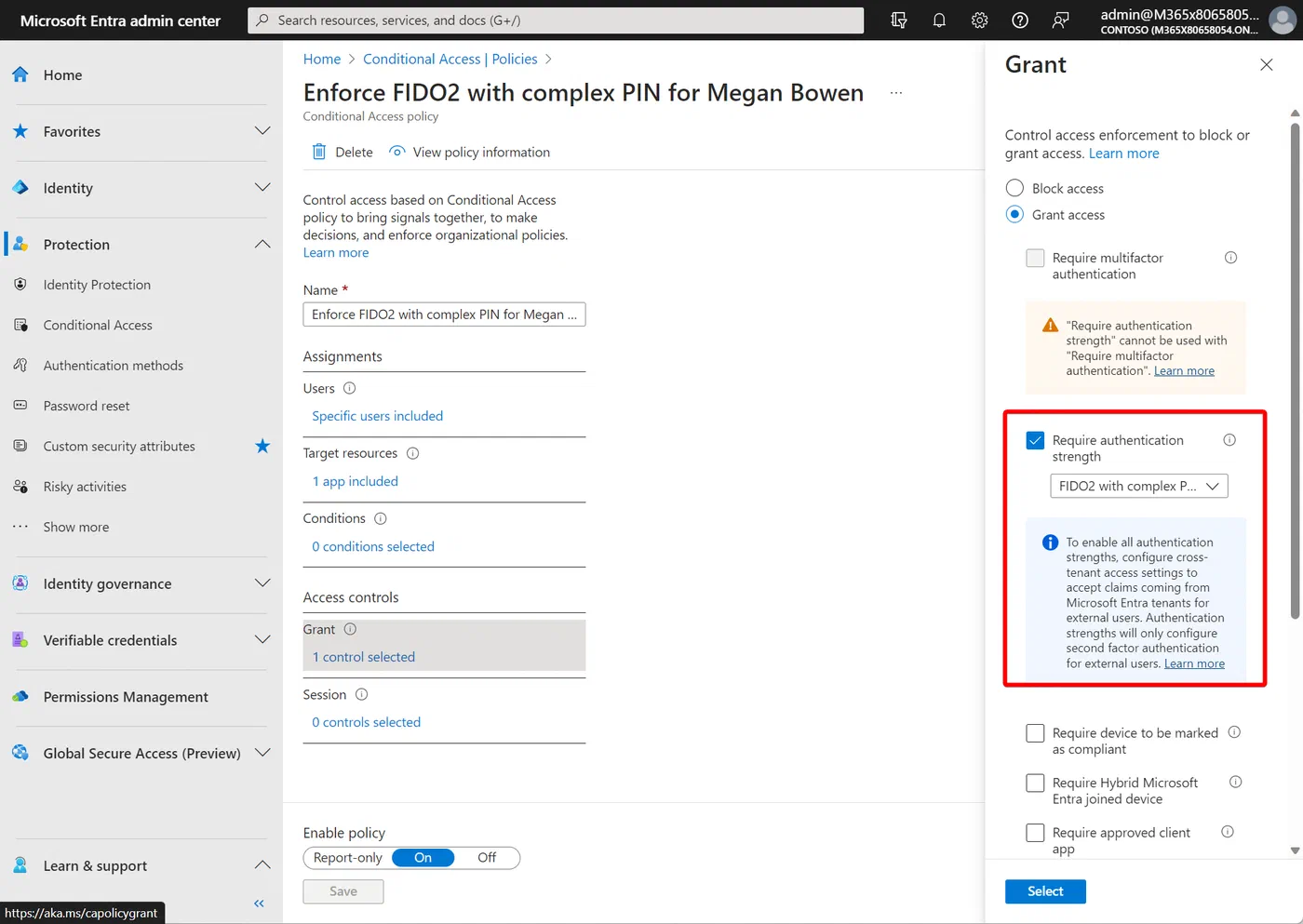Click the search resources box

[x=556, y=20]
